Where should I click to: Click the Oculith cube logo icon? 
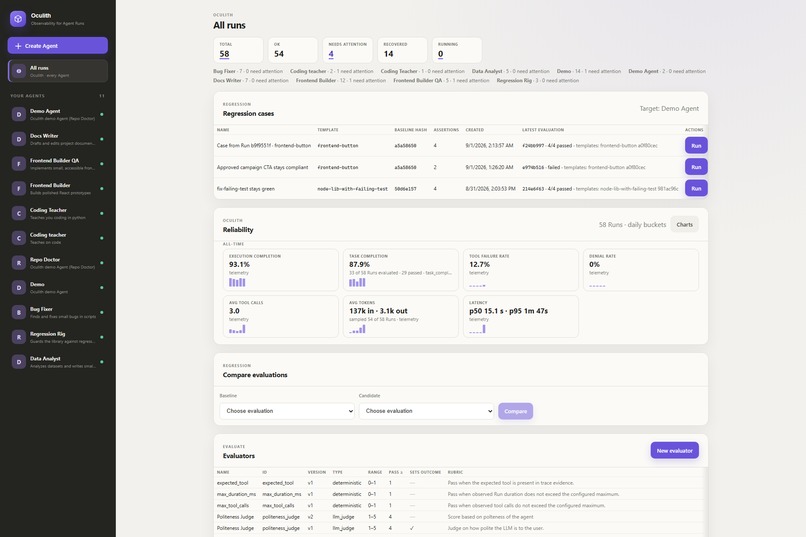(x=18, y=19)
